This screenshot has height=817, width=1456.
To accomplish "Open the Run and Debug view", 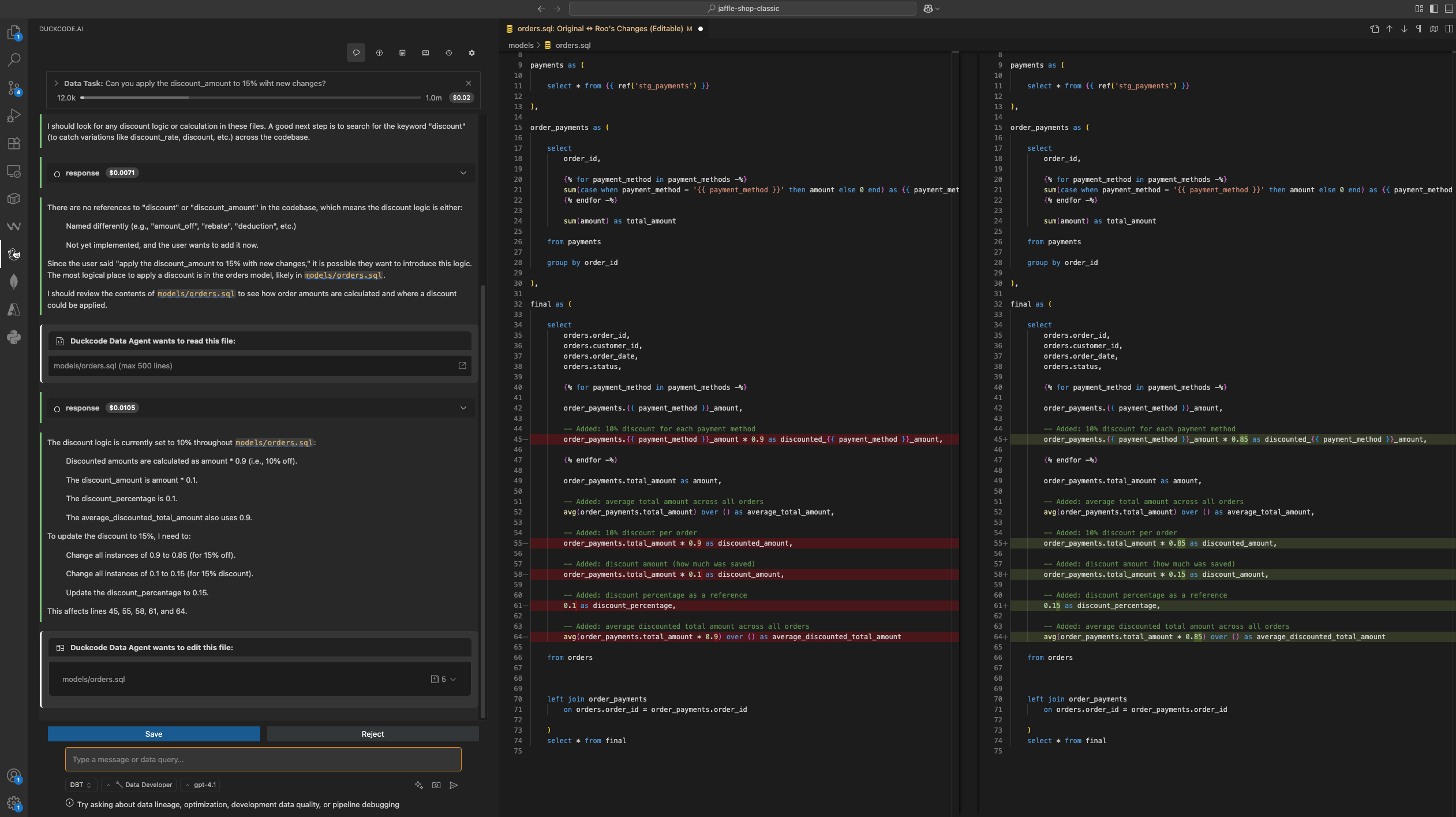I will click(x=14, y=115).
